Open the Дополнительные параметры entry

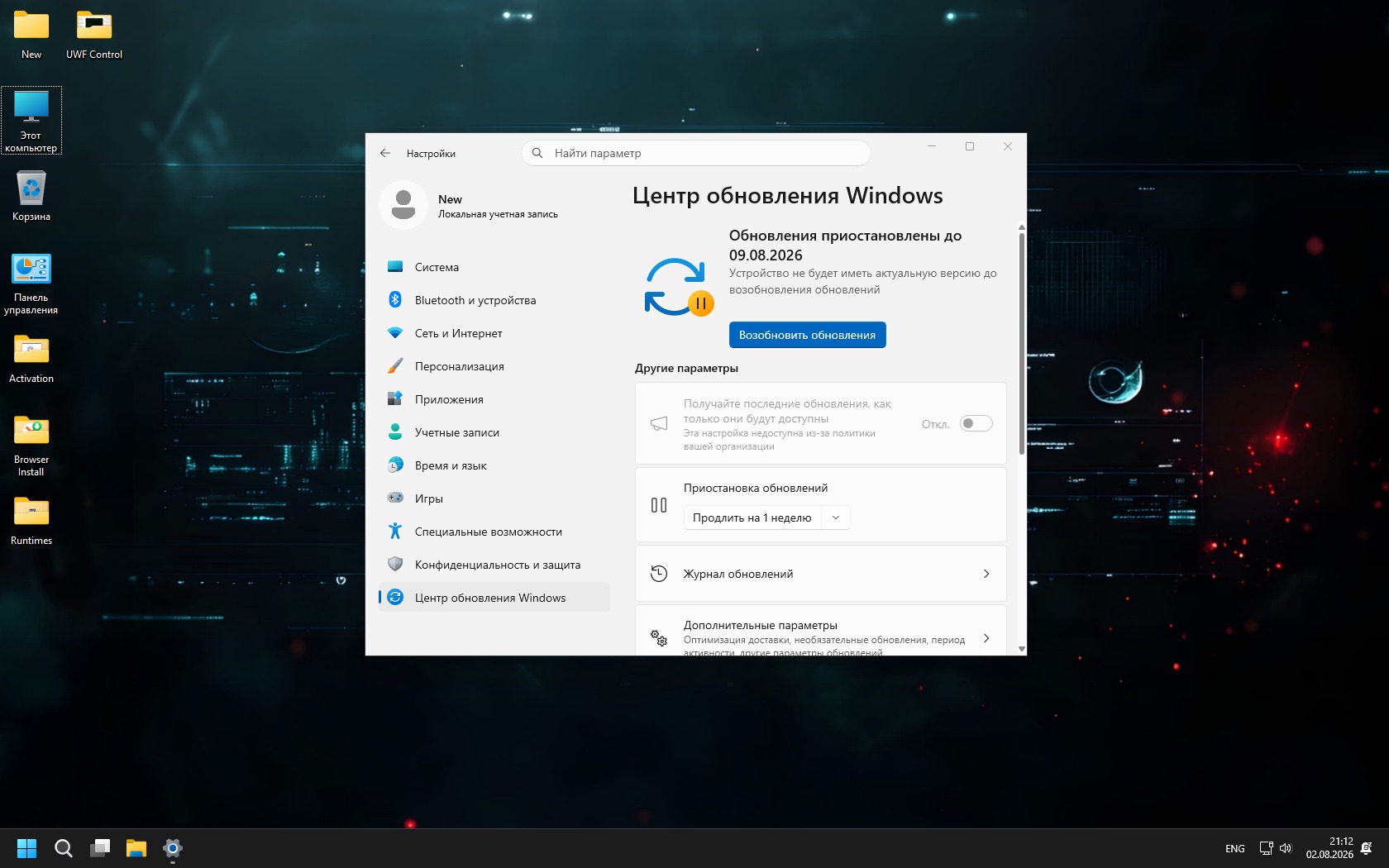[x=820, y=632]
